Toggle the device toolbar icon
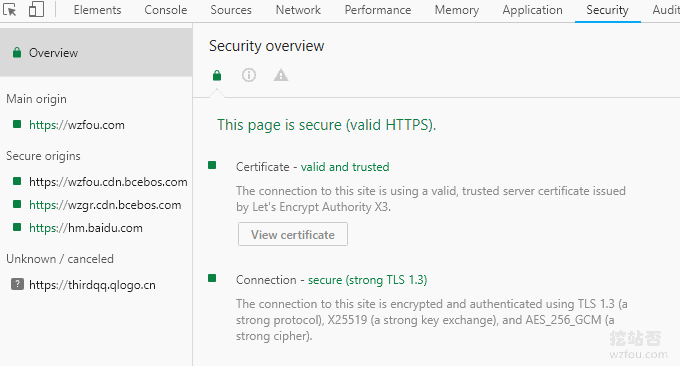 click(36, 9)
